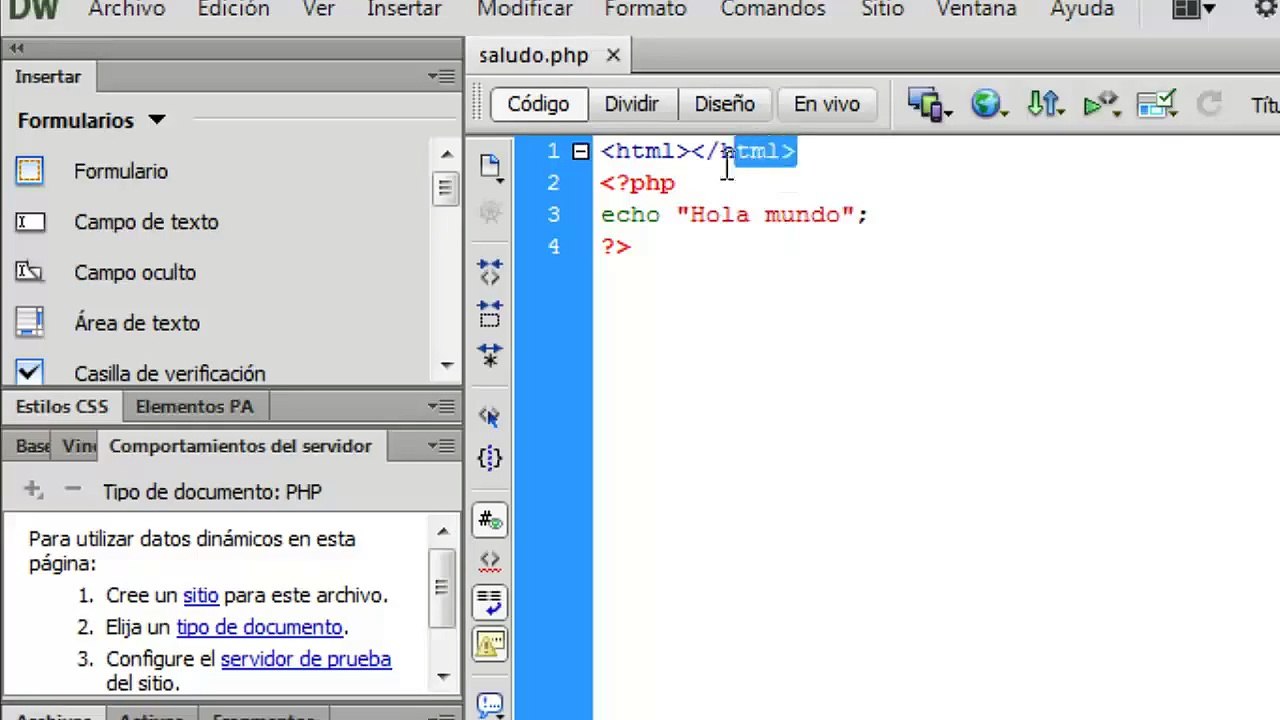
Task: Click the tipo de documento link
Action: [x=259, y=627]
